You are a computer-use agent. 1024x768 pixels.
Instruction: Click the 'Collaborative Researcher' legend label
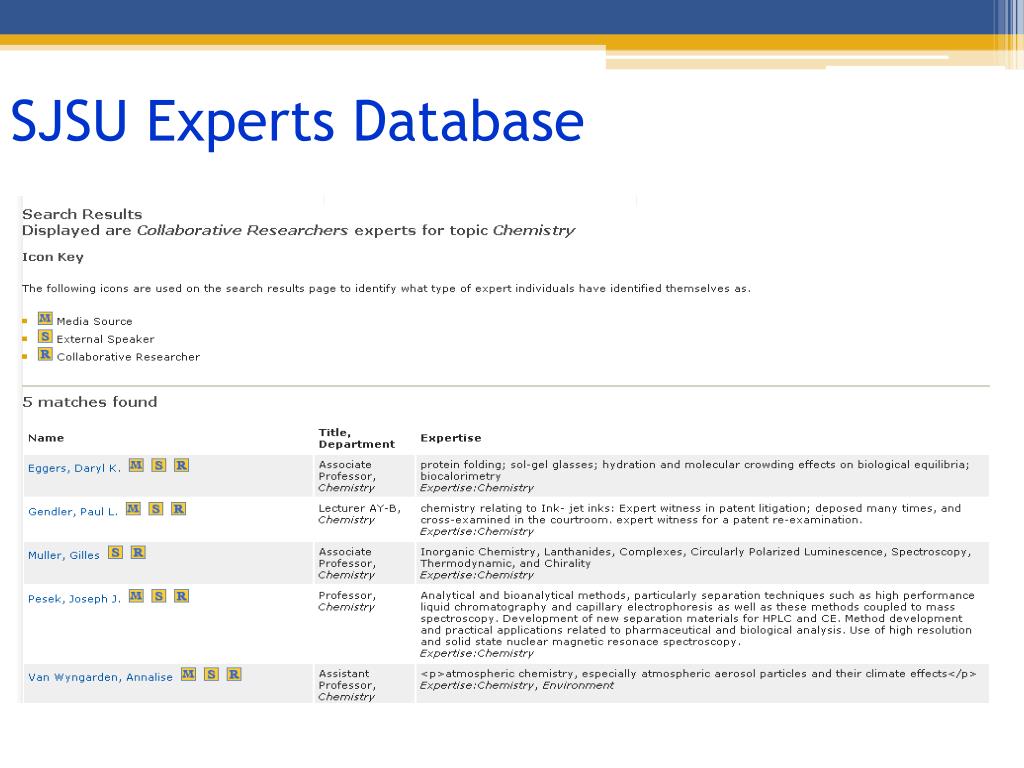pyautogui.click(x=128, y=357)
